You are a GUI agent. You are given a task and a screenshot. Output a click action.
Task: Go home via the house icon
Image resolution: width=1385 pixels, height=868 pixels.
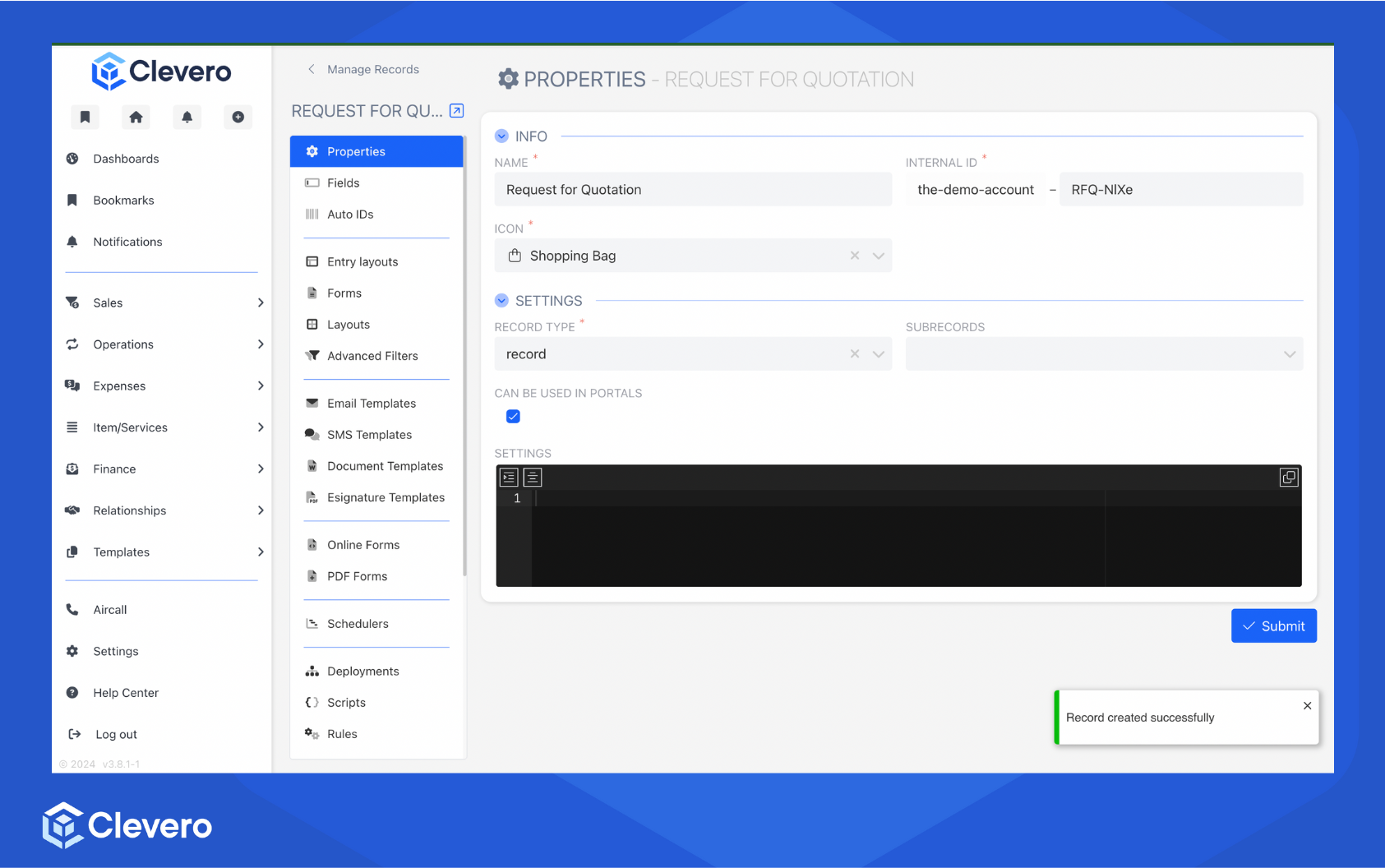(136, 117)
